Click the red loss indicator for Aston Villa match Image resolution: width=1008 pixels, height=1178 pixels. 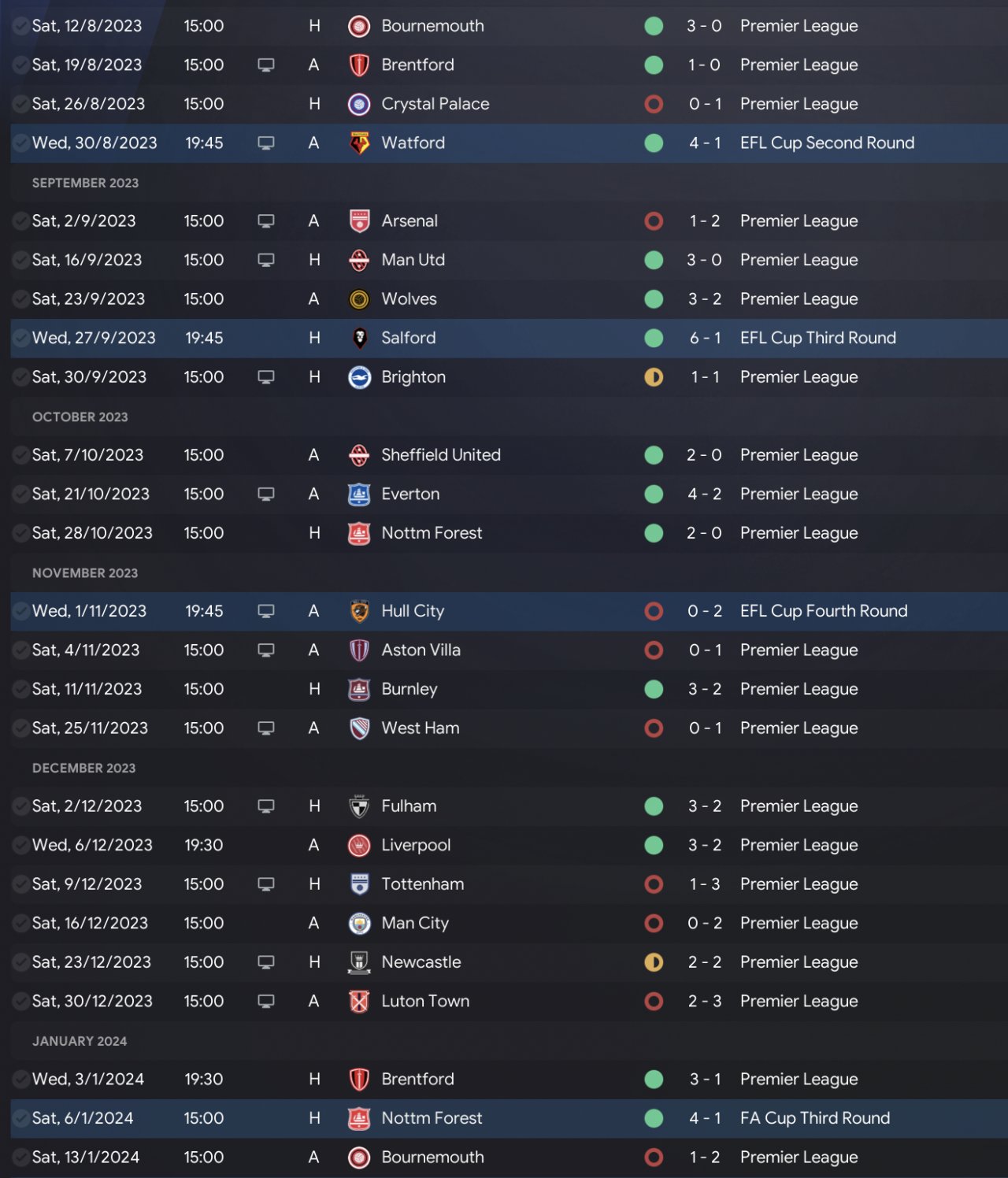tap(654, 650)
